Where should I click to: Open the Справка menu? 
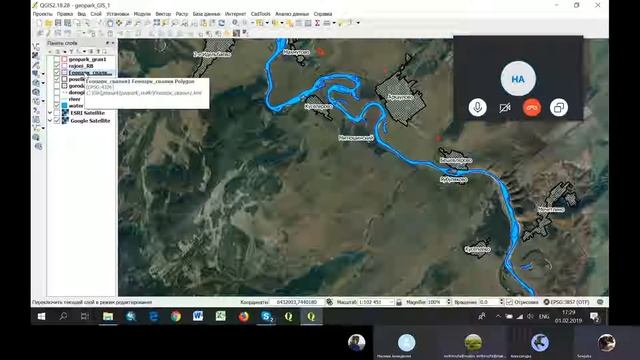click(323, 14)
